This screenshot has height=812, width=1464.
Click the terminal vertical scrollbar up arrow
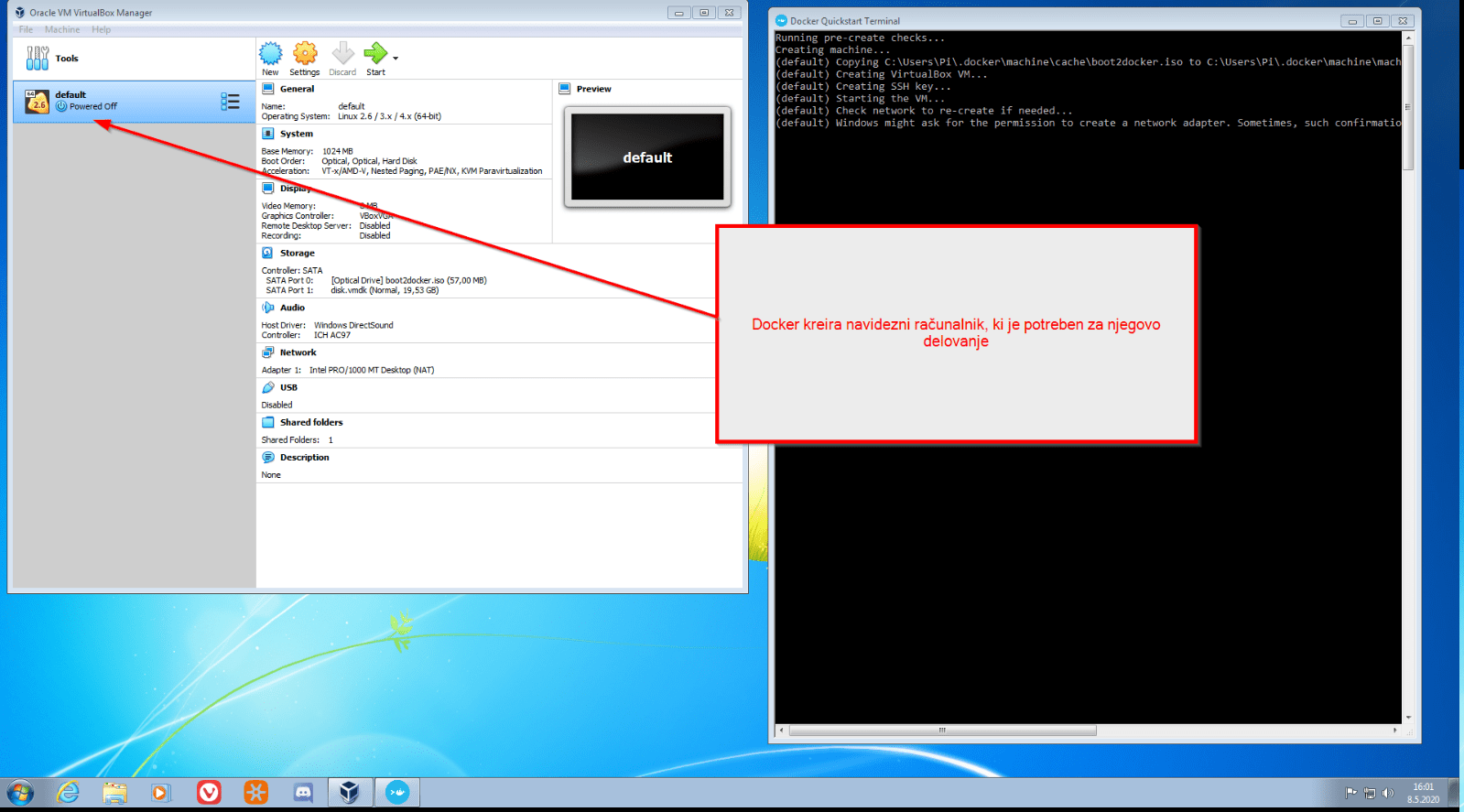coord(1408,38)
